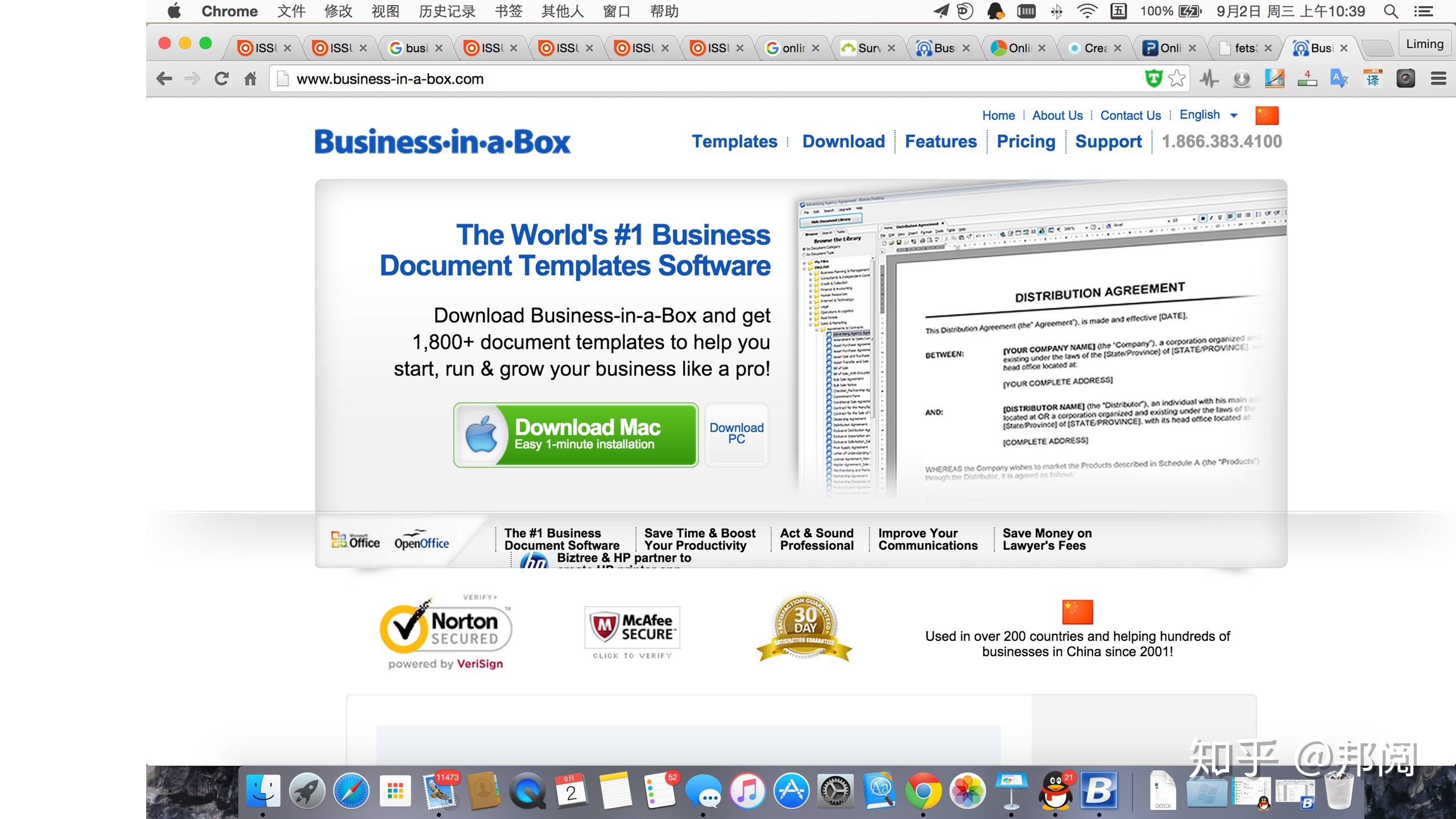Open the Liming profile button in Chrome

1425,44
